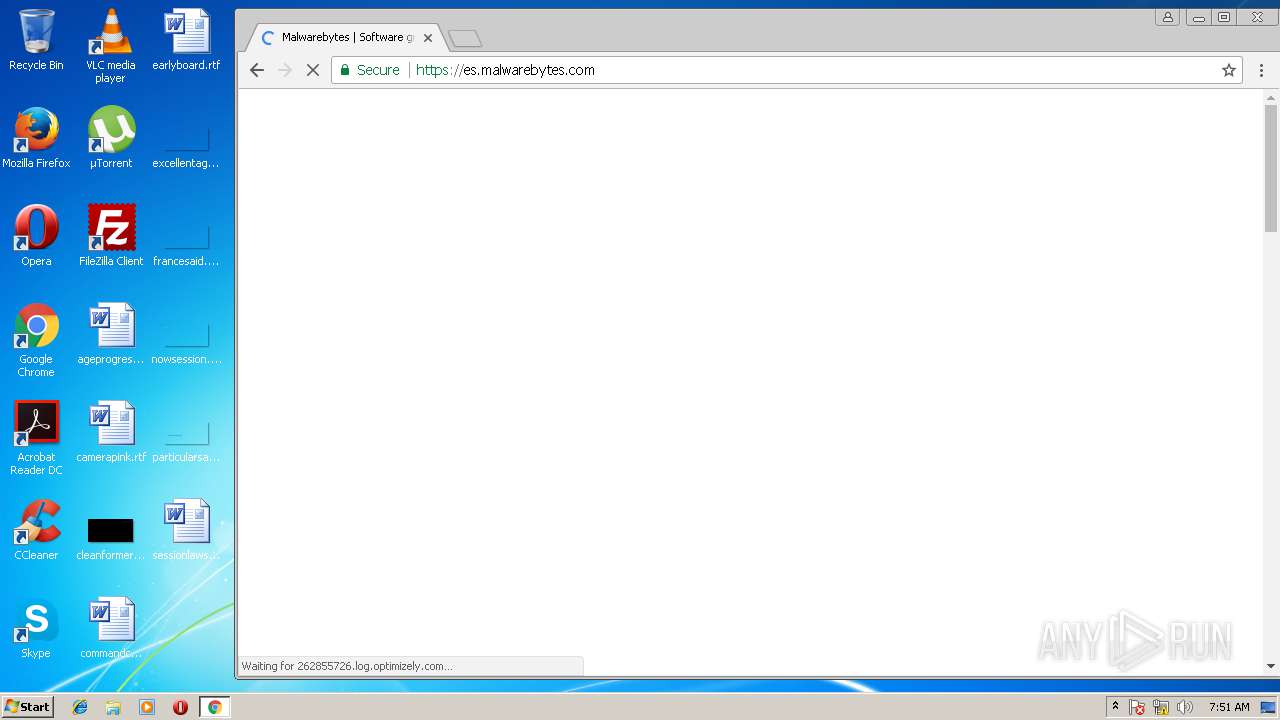Switch to Chrome window on taskbar
1280x720 pixels.
(214, 707)
